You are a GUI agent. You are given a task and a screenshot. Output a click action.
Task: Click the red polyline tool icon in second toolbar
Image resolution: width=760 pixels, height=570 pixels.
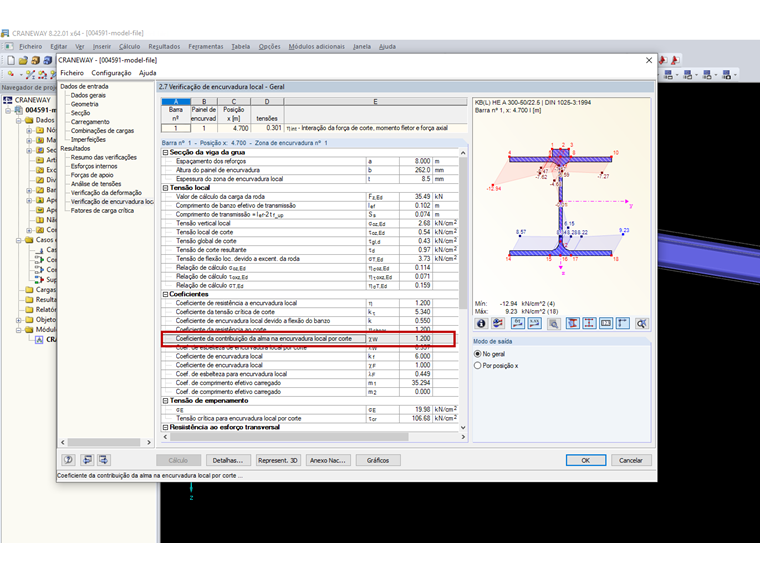[43, 74]
